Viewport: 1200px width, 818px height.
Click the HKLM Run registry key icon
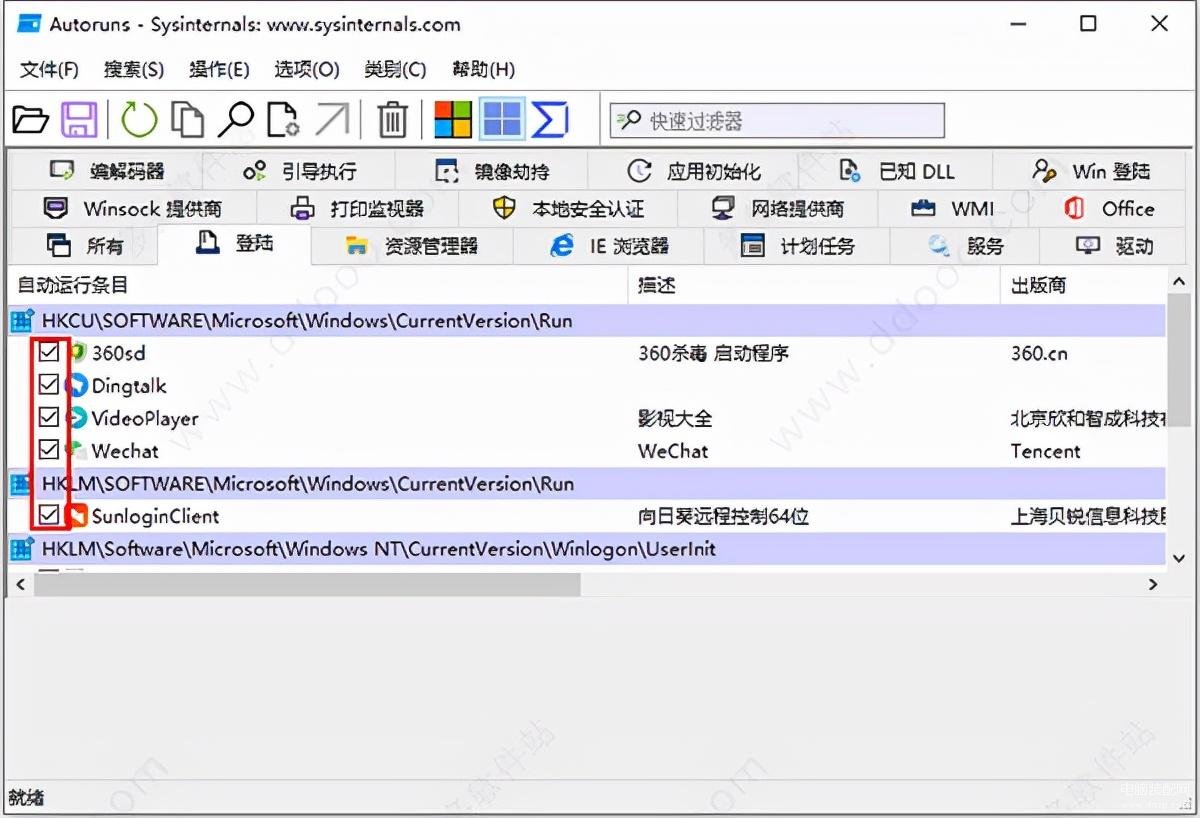[22, 483]
